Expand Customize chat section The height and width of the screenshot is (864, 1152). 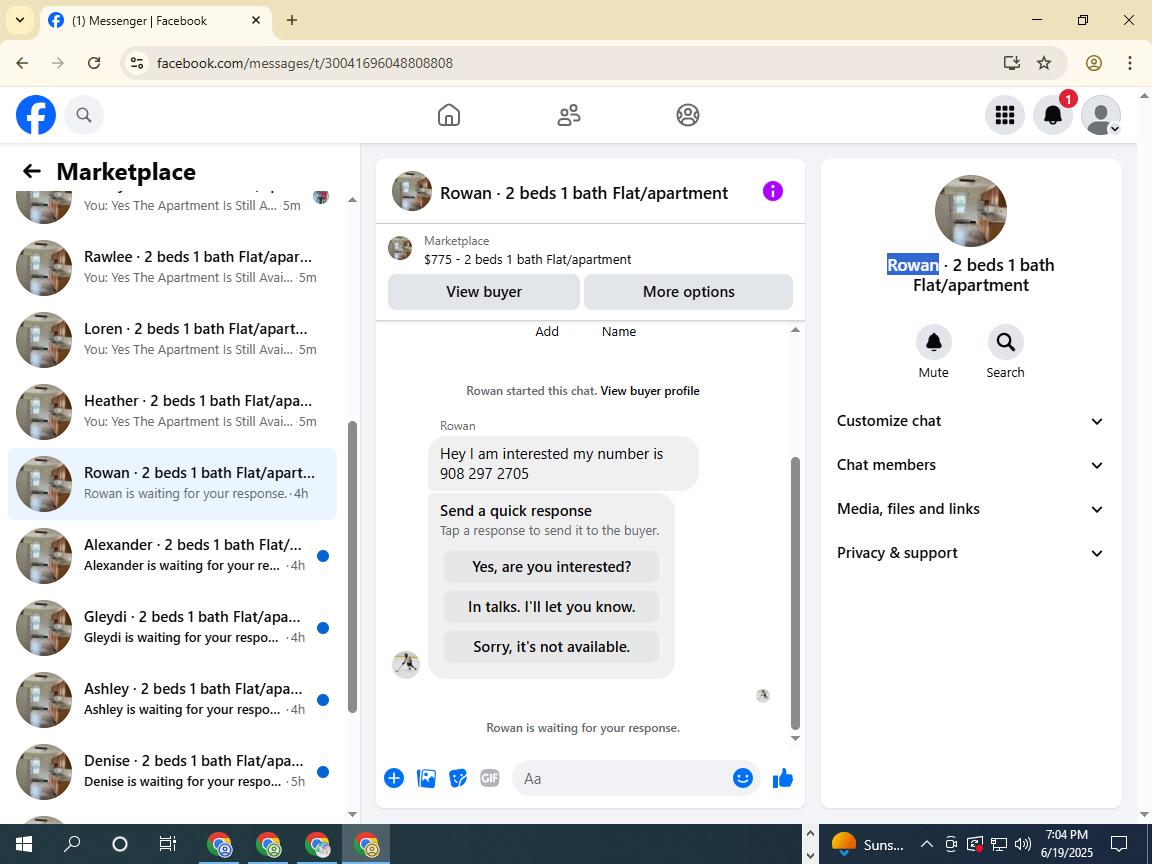[x=971, y=421]
